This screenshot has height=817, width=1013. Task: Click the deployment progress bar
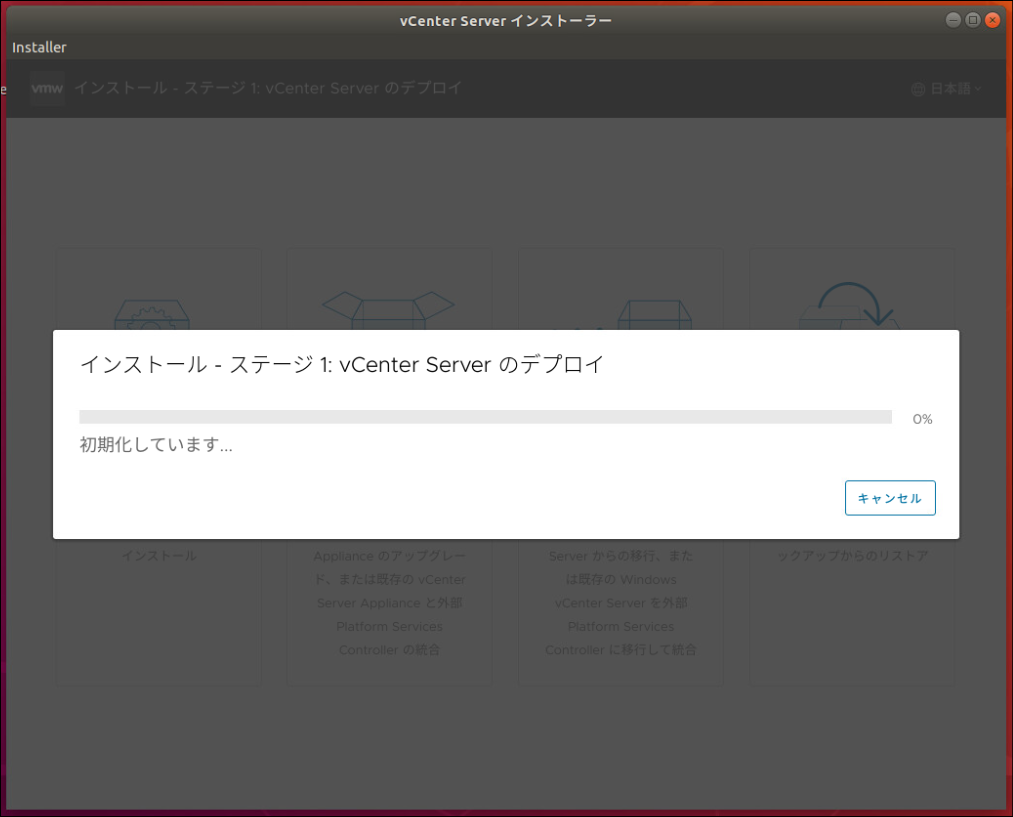485,417
